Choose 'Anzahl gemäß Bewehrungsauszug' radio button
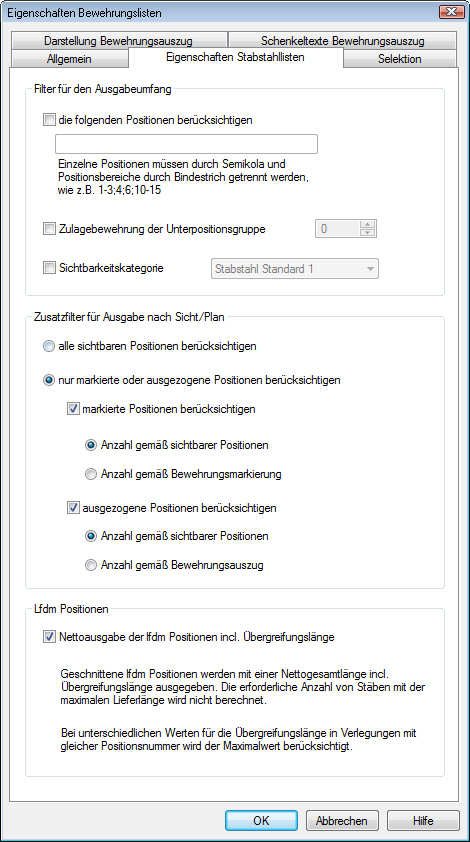The height and width of the screenshot is (842, 470). [92, 565]
